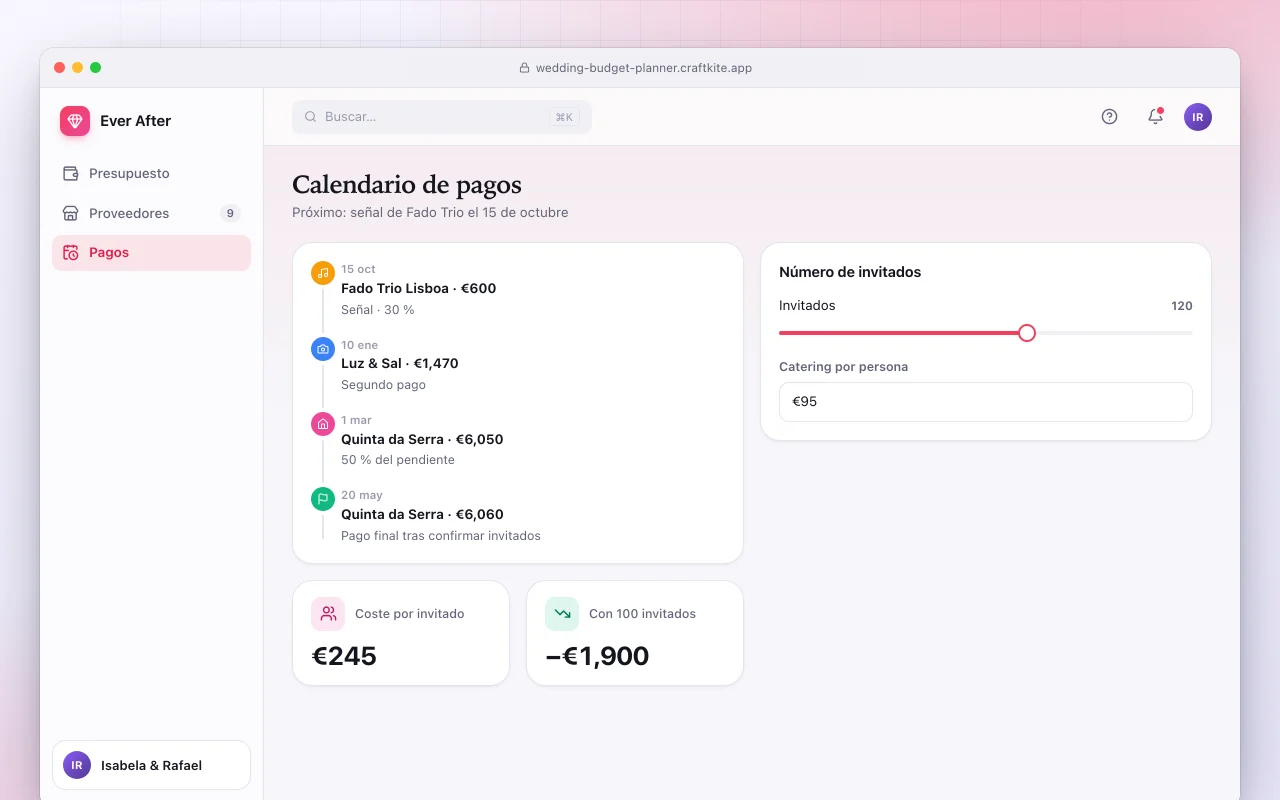Click the 'Número de invitados' card title
The height and width of the screenshot is (800, 1280).
pos(850,272)
